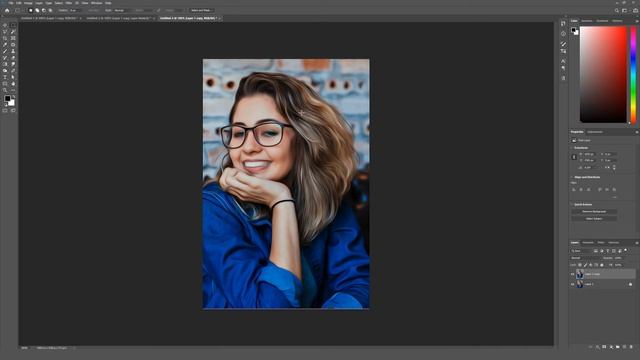Collapse the Align and Distribute section
This screenshot has width=640, height=360.
pyautogui.click(x=572, y=177)
